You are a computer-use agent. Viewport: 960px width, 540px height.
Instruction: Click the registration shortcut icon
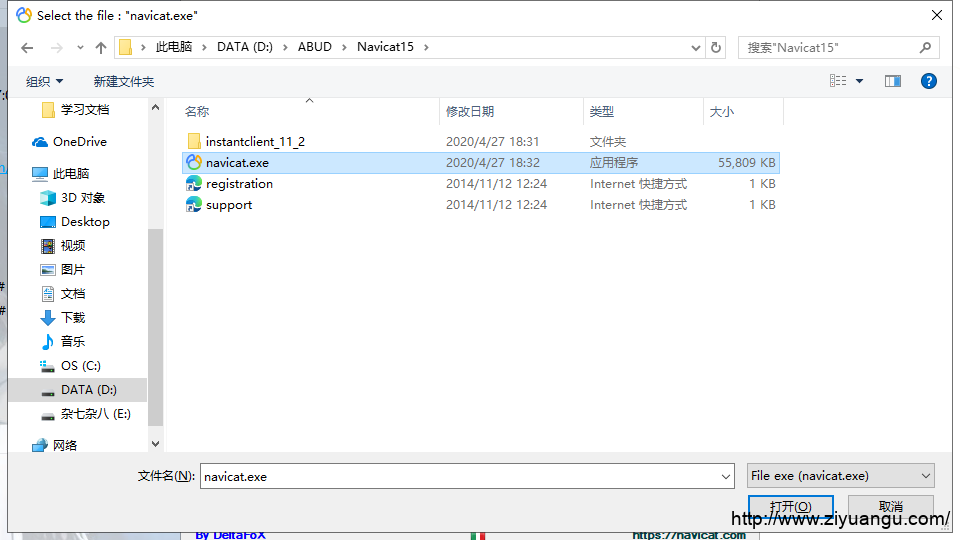194,184
